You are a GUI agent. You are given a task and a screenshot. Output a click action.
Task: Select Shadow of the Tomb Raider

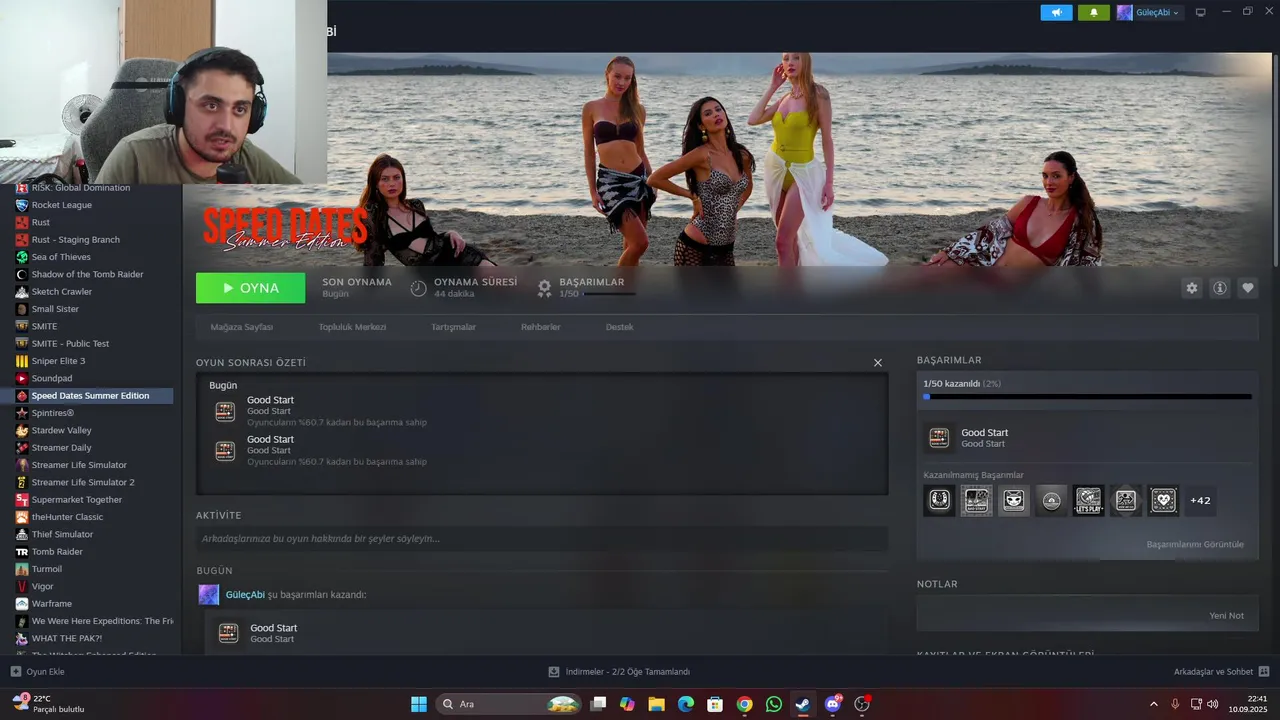pos(87,274)
